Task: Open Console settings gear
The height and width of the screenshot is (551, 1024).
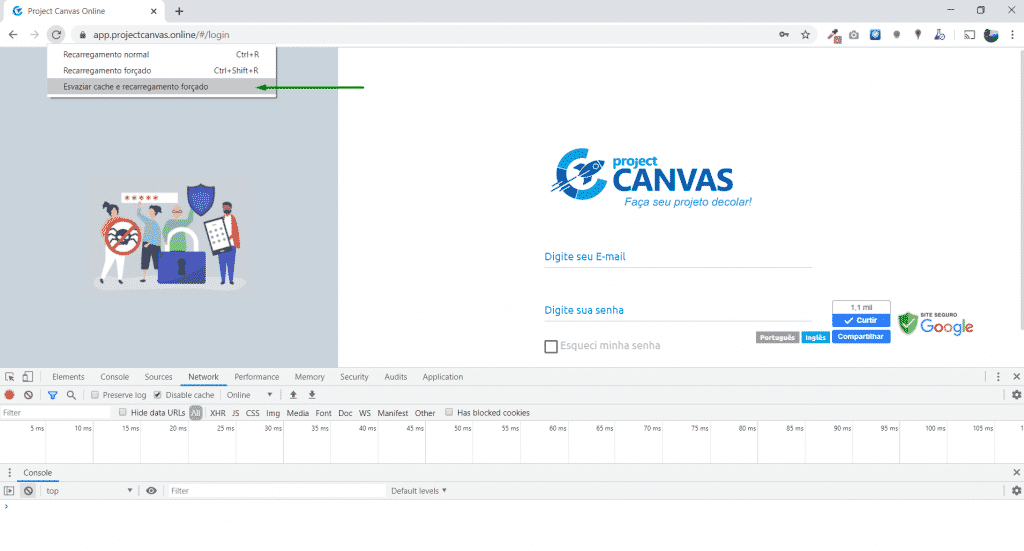Action: 1016,491
